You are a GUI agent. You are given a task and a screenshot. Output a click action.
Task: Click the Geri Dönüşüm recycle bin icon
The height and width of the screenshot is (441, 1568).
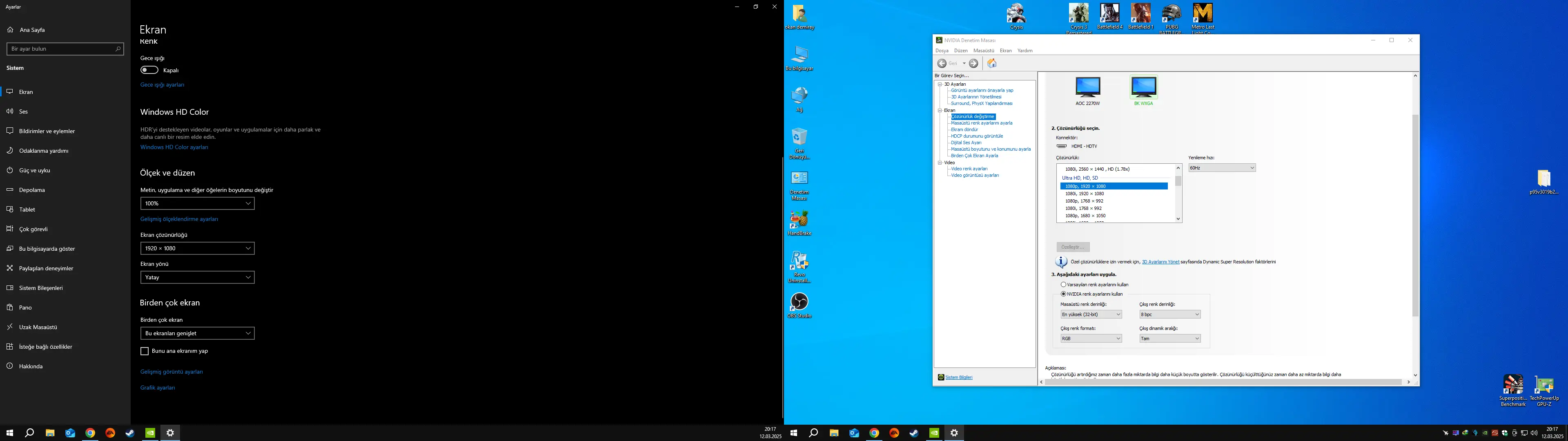click(x=799, y=144)
